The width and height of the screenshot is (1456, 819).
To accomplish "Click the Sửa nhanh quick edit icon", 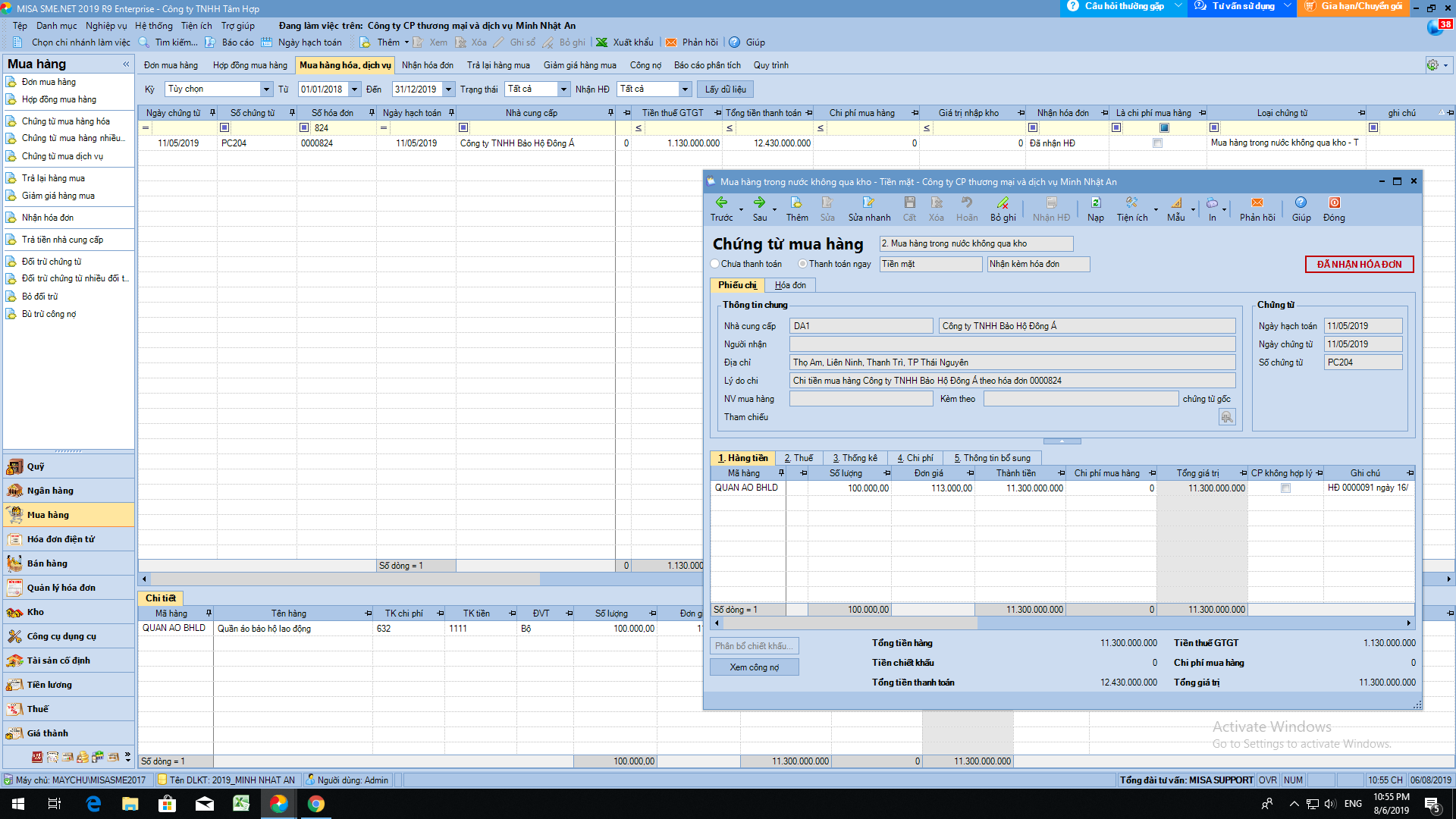I will (x=868, y=203).
